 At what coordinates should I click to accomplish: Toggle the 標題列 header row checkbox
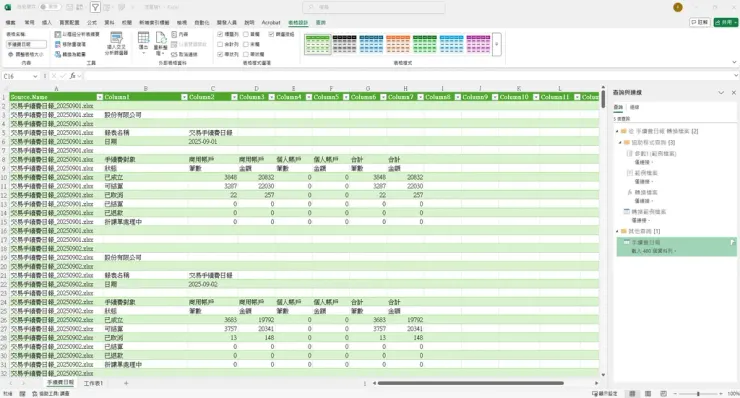pos(220,34)
